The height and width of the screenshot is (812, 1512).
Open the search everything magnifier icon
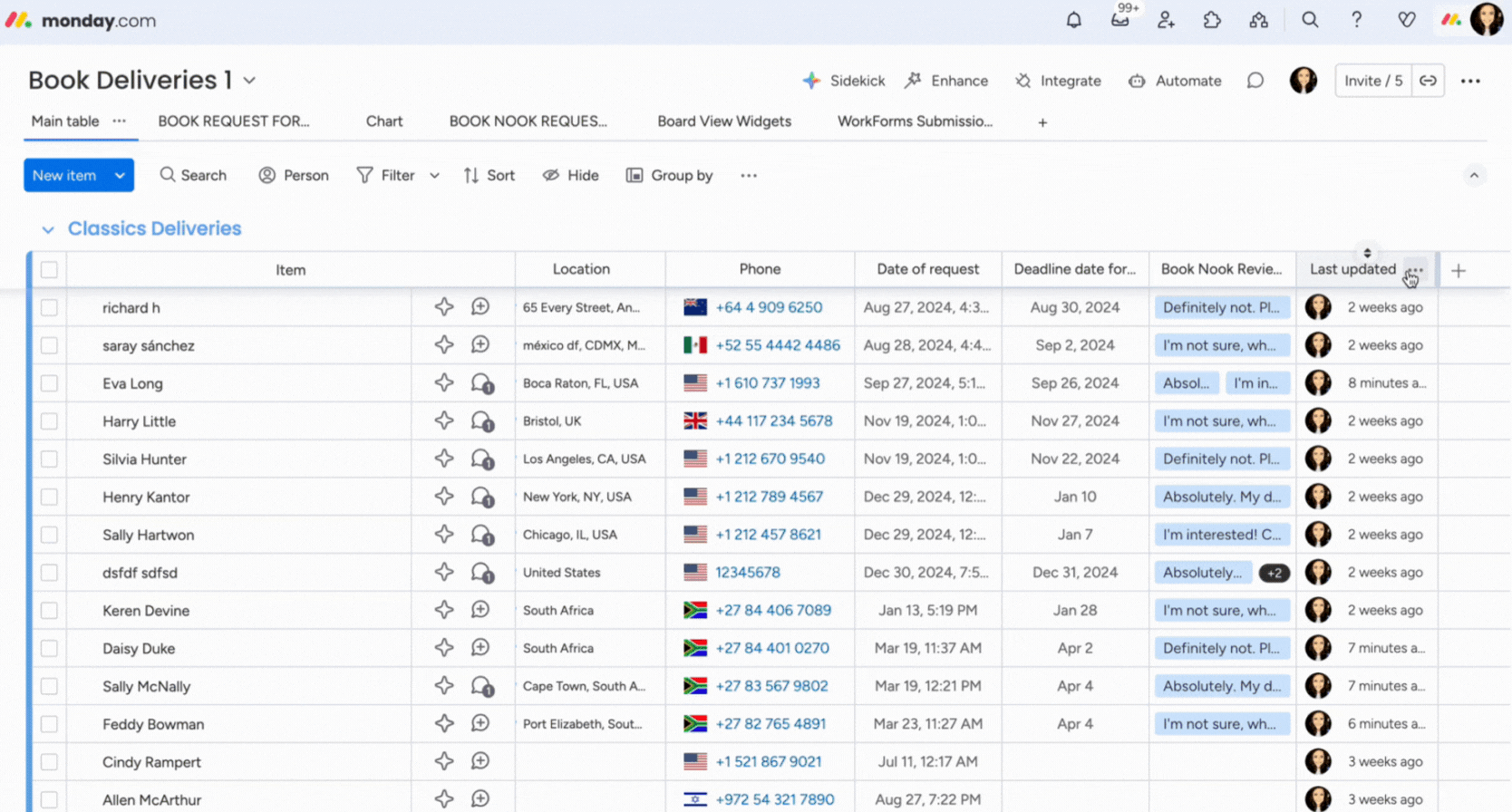[1310, 19]
